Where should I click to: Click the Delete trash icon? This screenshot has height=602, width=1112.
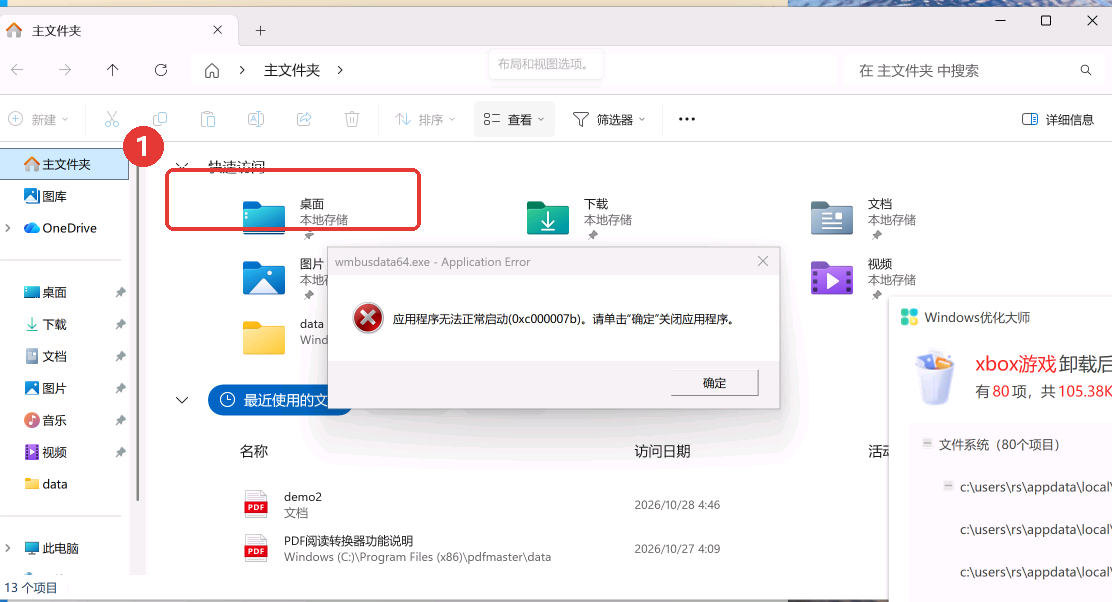352,119
